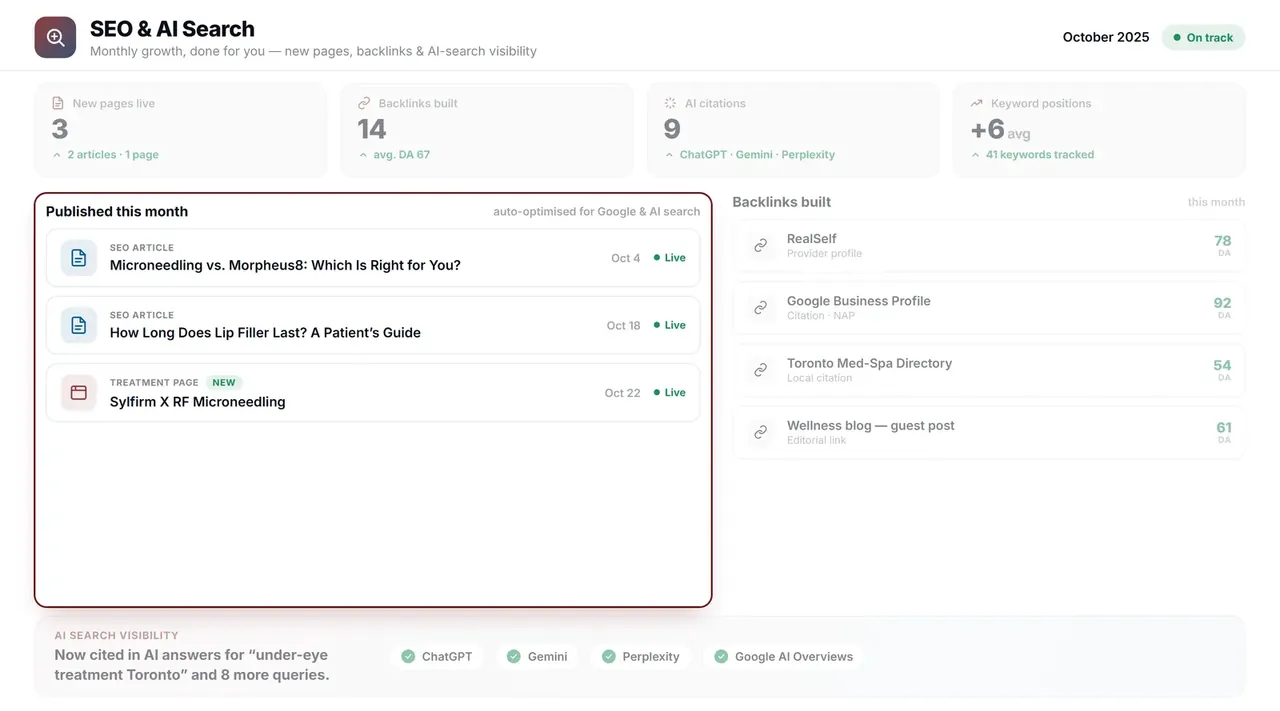Click the Toronto Med-Spa Directory link icon
The height and width of the screenshot is (711, 1280).
click(761, 370)
